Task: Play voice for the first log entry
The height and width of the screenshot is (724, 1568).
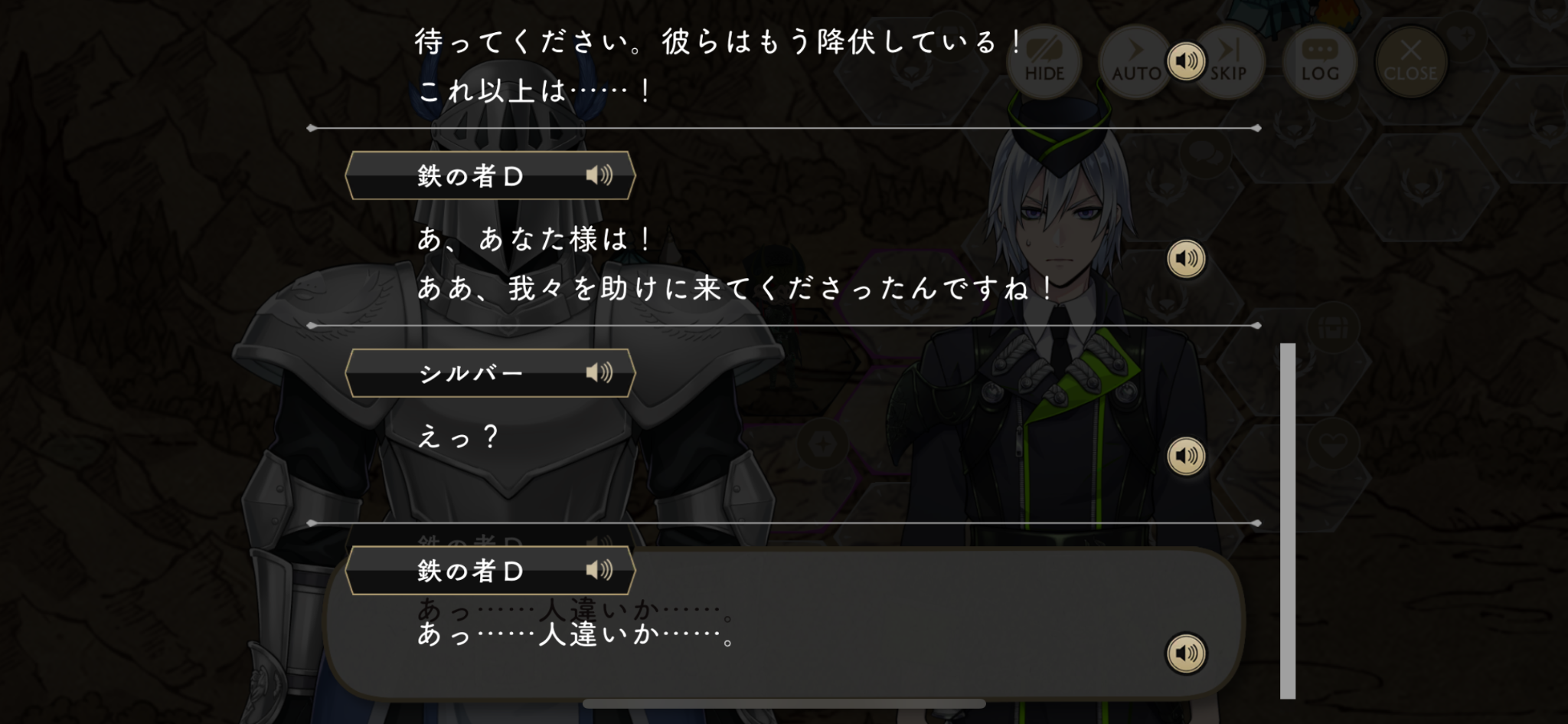Action: (1186, 61)
